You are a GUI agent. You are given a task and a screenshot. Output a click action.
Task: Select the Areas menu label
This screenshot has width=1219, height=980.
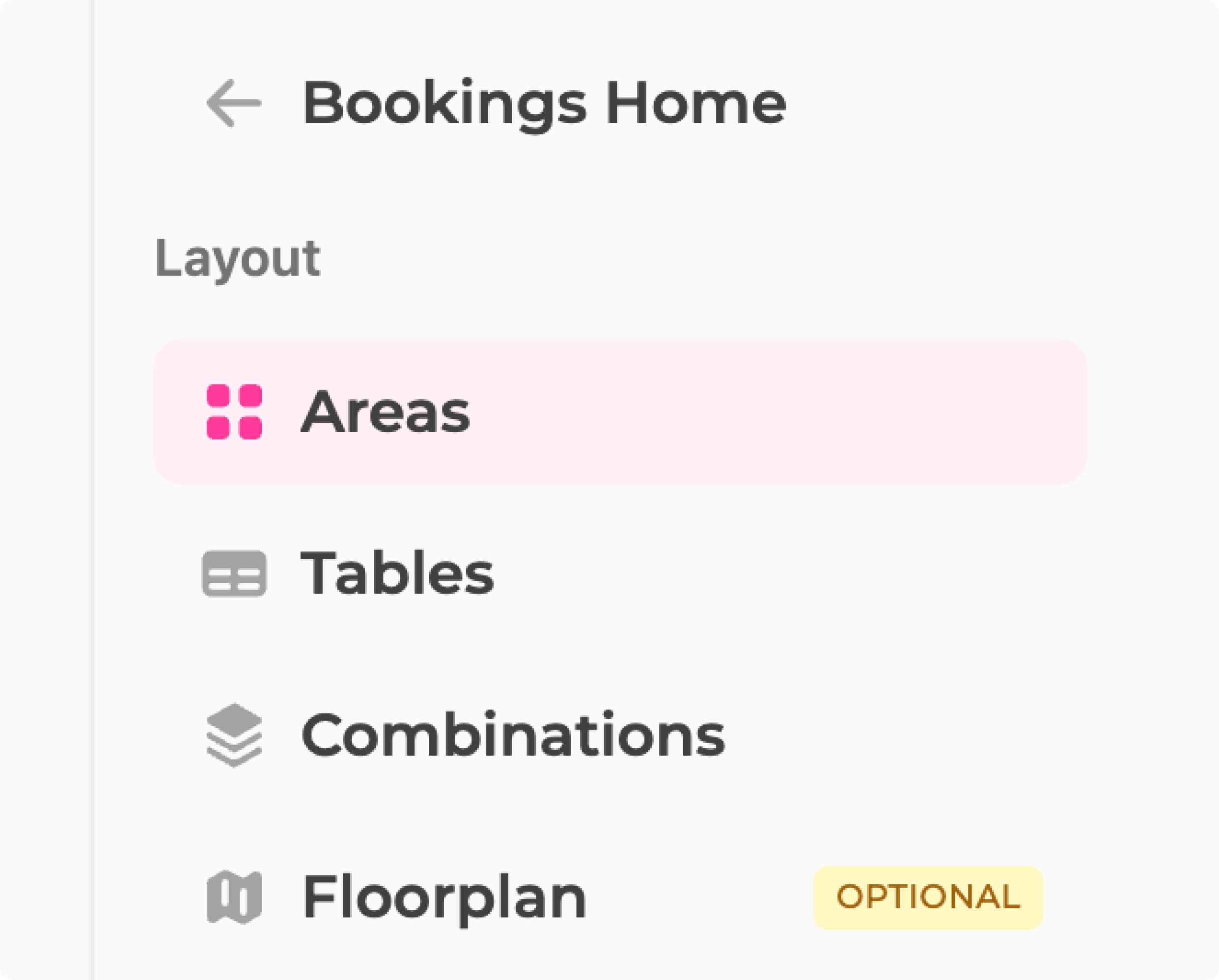tap(385, 412)
